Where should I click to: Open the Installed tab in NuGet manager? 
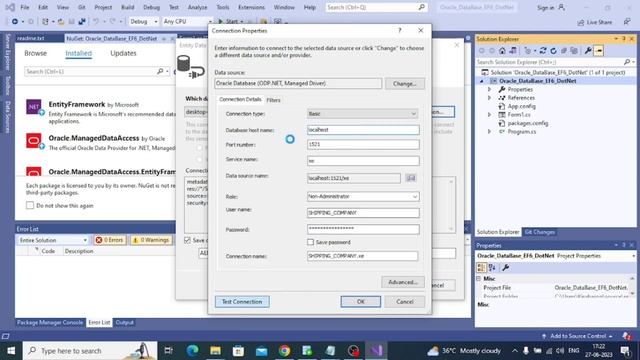click(x=78, y=53)
